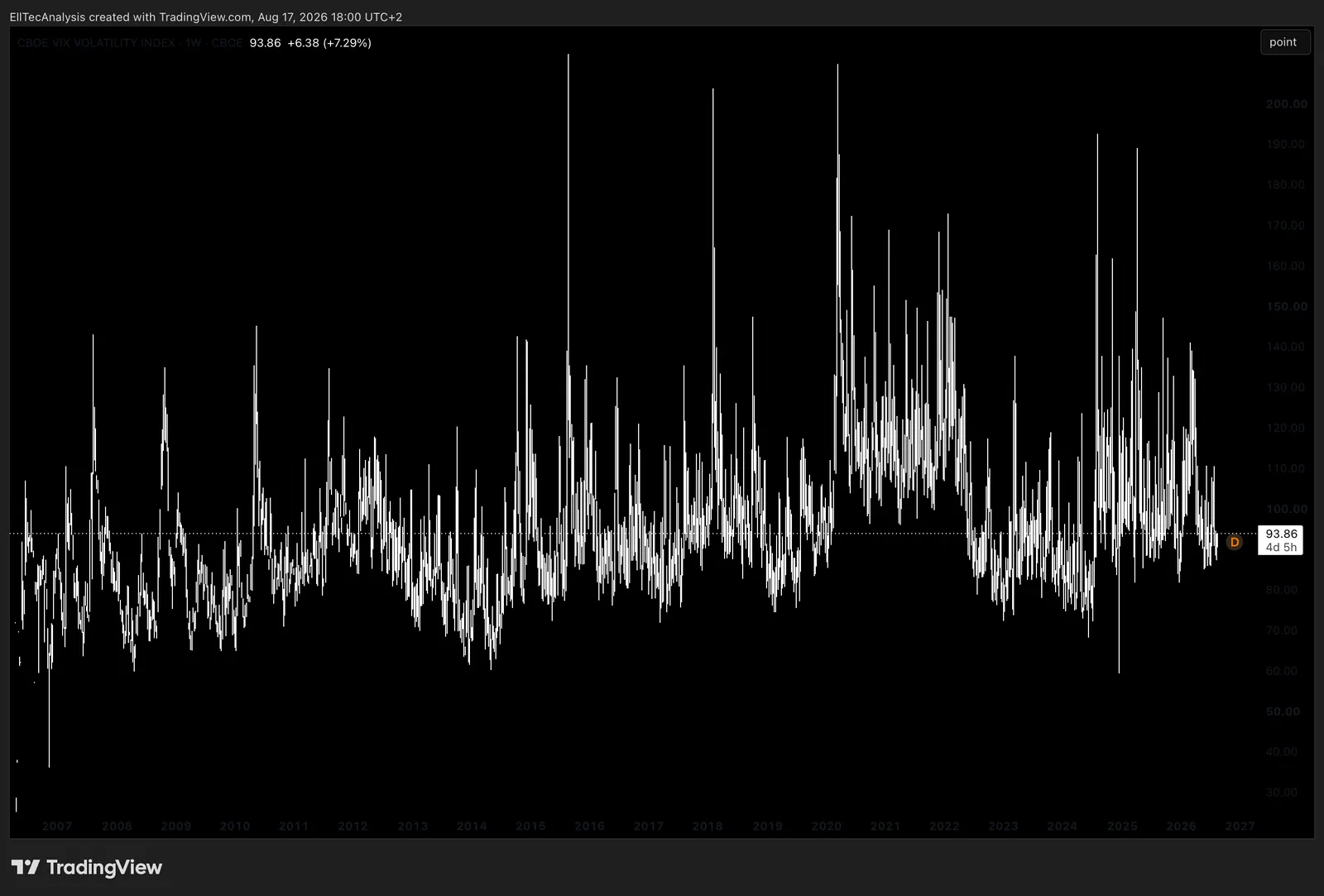
Task: Click the +6.38 (+7.29%) change value
Action: point(329,43)
